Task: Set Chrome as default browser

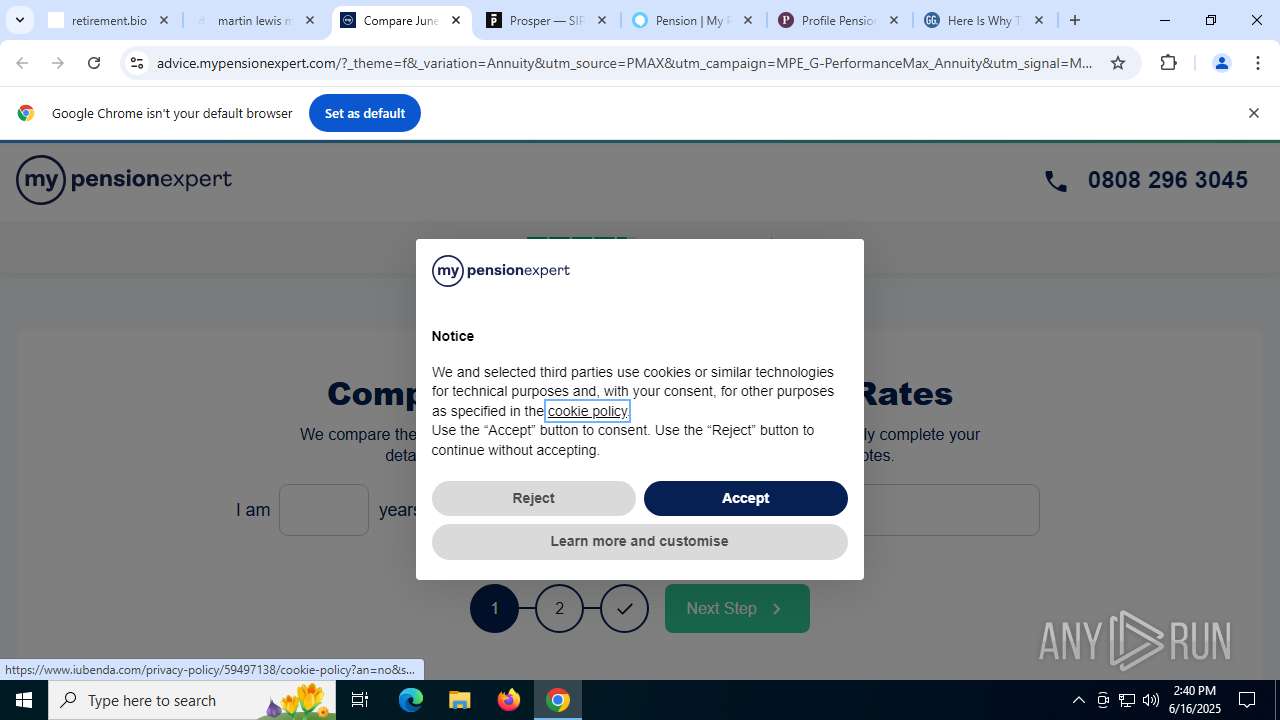Action: pyautogui.click(x=365, y=113)
